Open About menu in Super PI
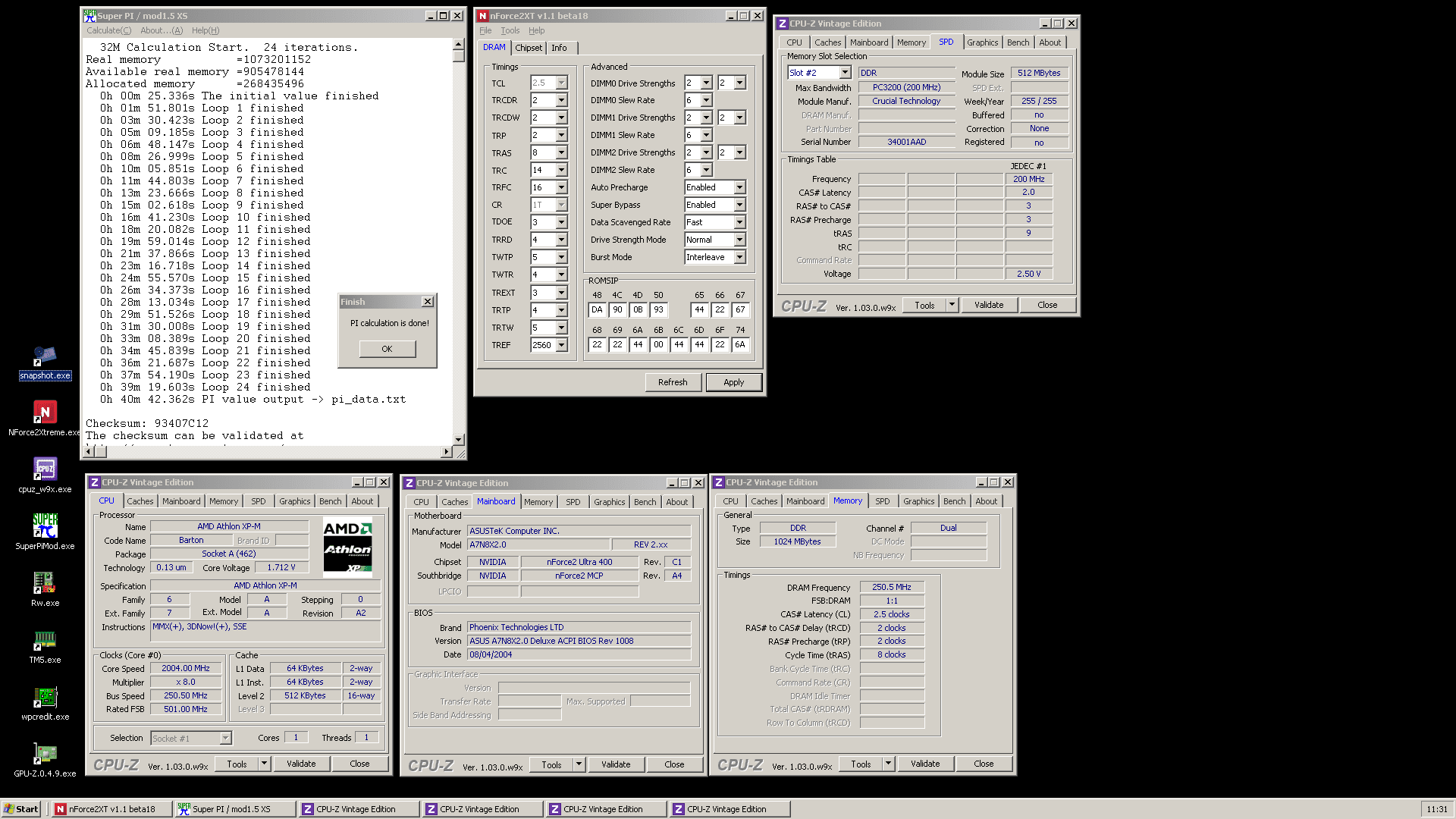This screenshot has width=1456, height=819. coord(161,30)
